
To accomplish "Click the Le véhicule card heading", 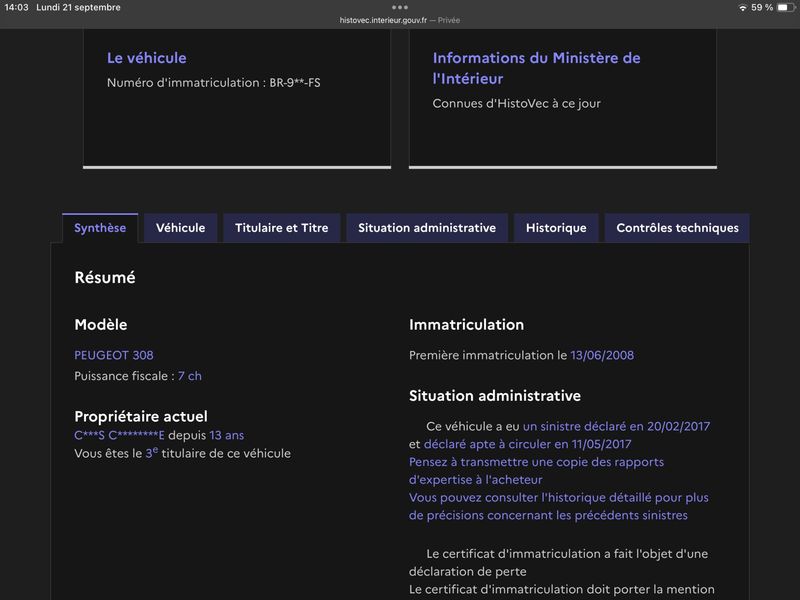I will coord(146,58).
